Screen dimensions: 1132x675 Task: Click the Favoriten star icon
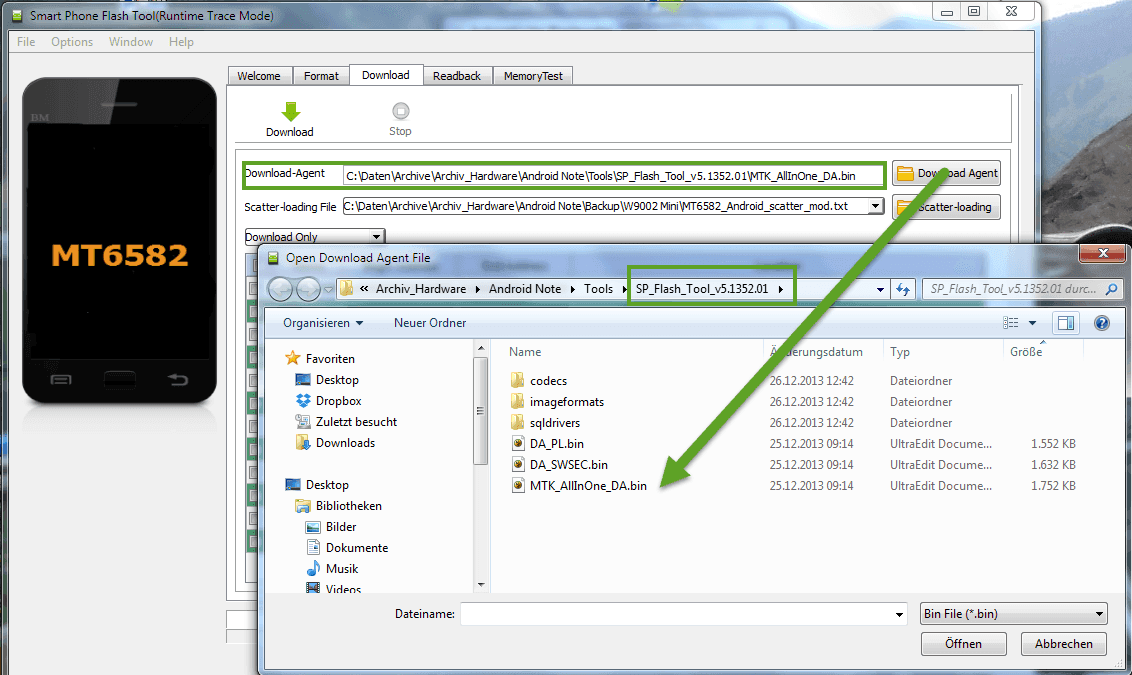point(292,358)
